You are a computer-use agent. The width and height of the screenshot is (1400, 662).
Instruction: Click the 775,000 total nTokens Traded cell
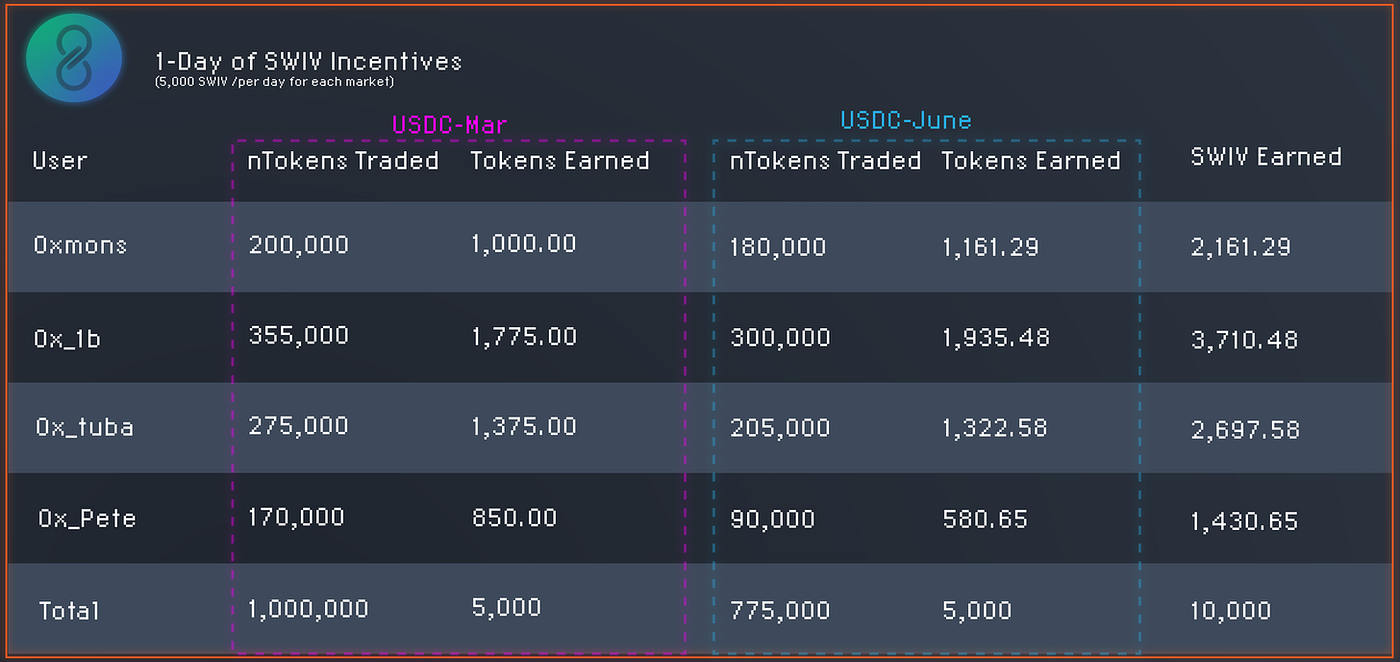780,611
